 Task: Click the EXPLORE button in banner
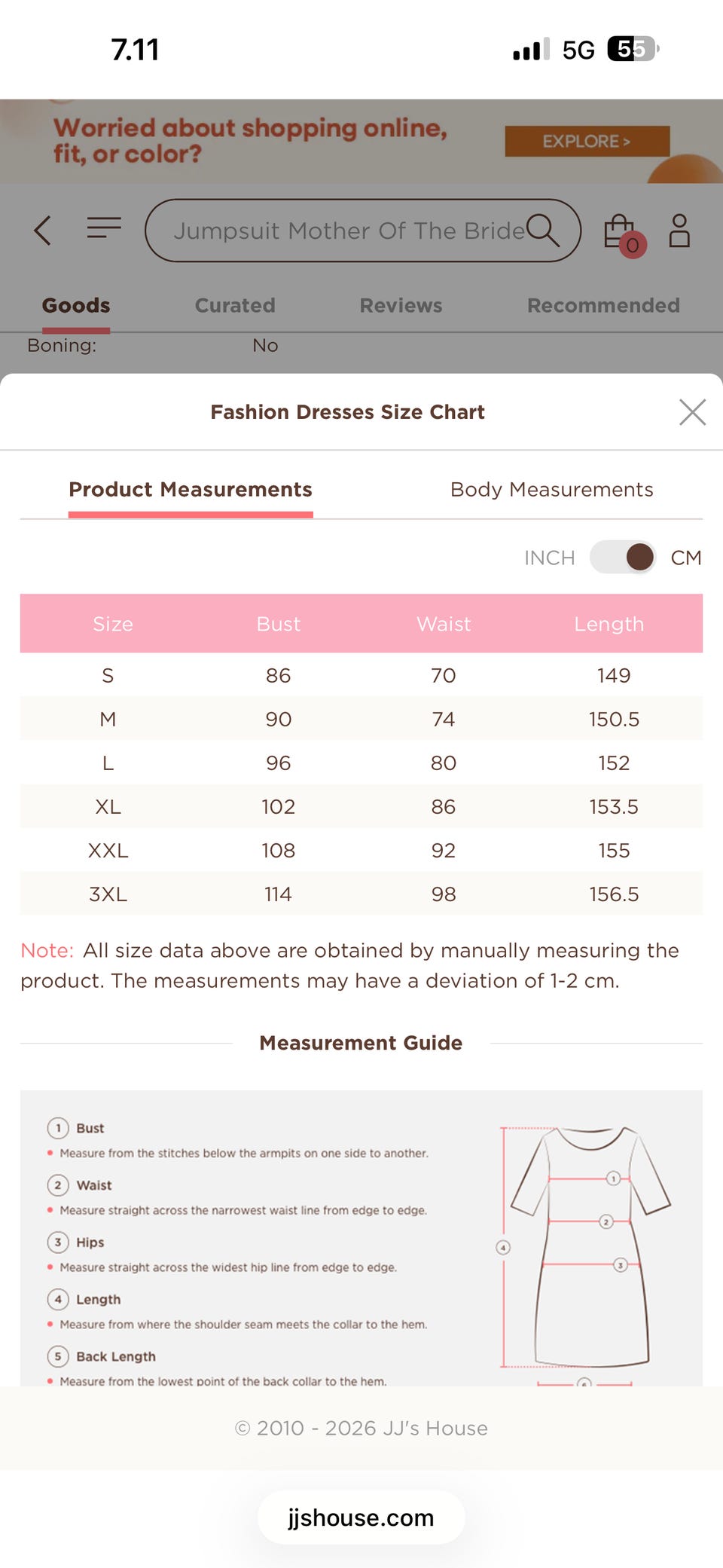587,141
